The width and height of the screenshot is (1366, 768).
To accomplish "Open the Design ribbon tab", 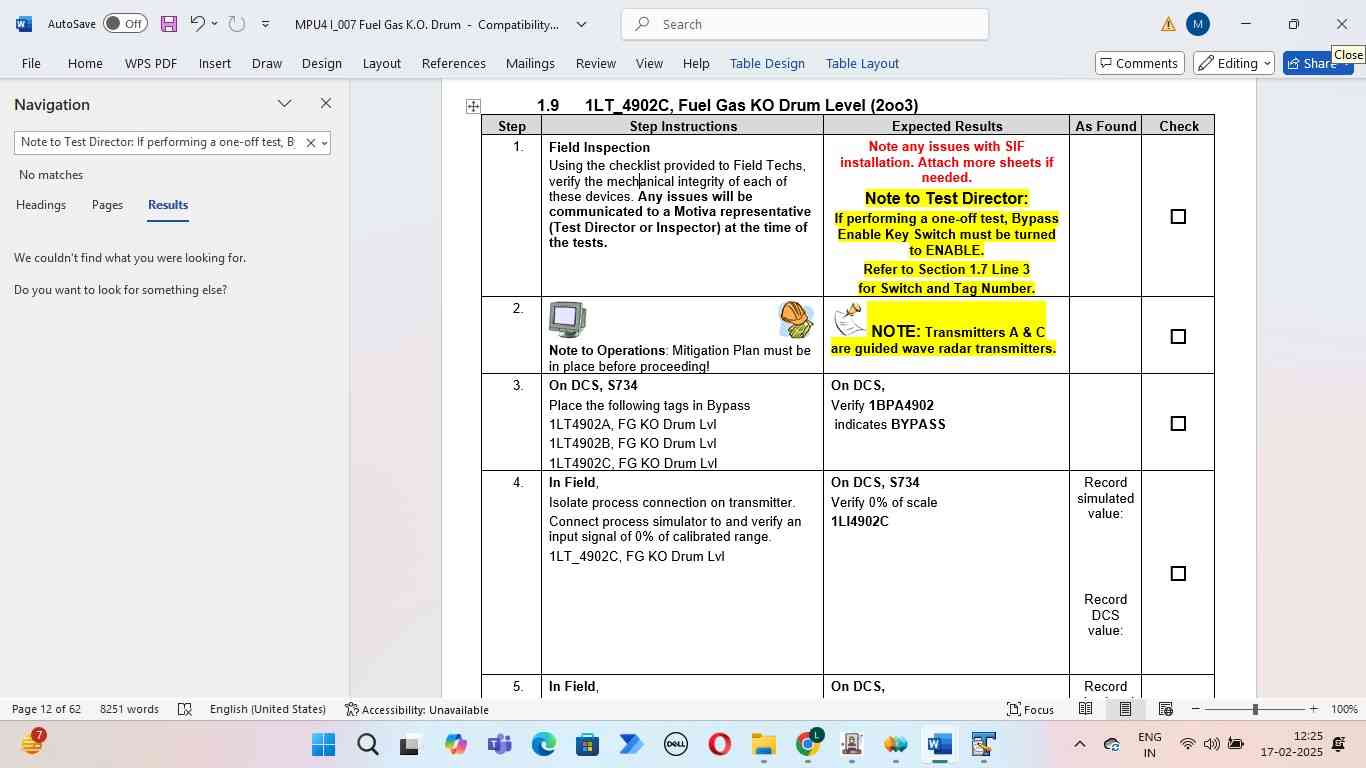I will (x=322, y=63).
